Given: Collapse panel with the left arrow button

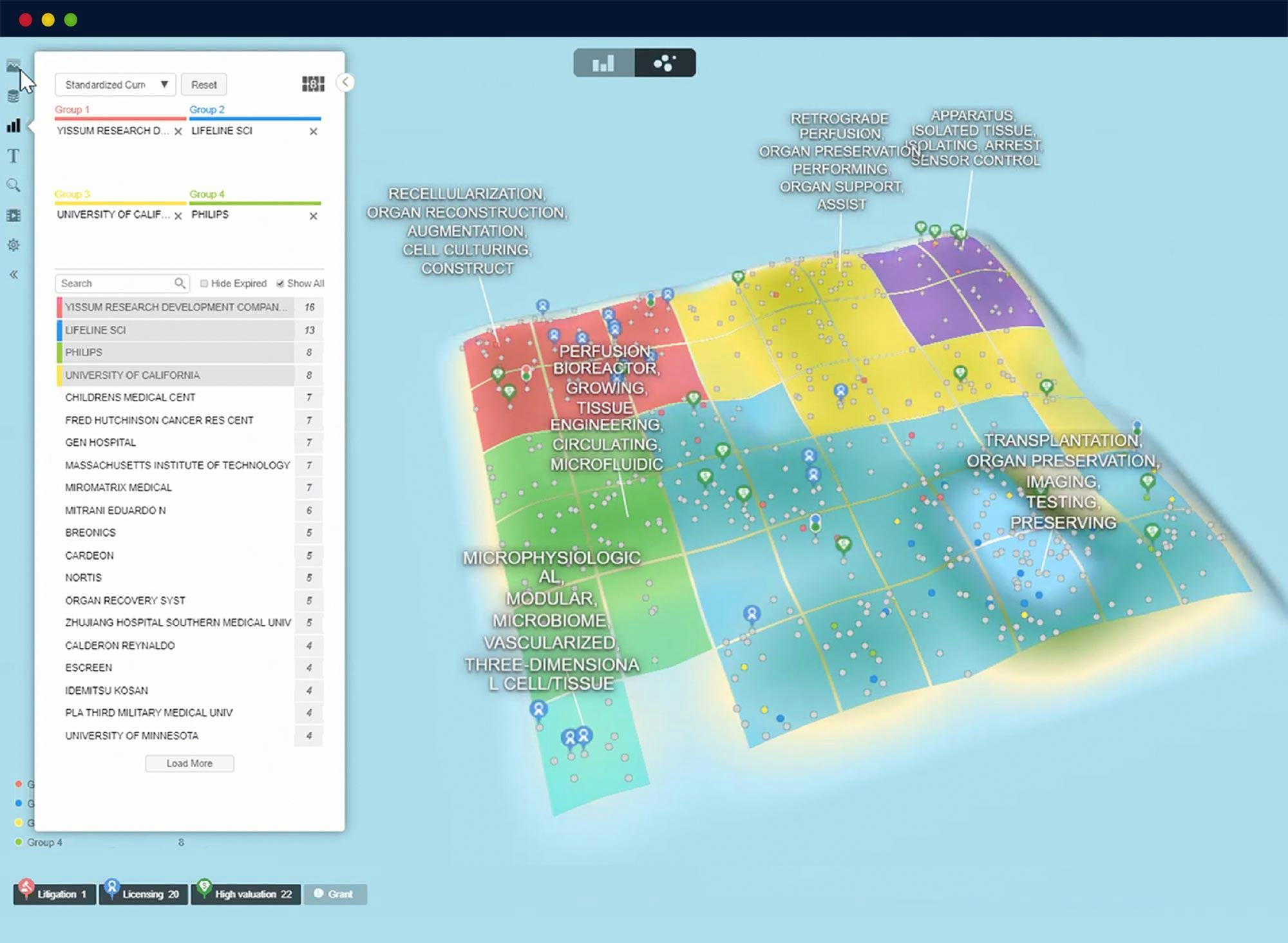Looking at the screenshot, I should pyautogui.click(x=345, y=82).
